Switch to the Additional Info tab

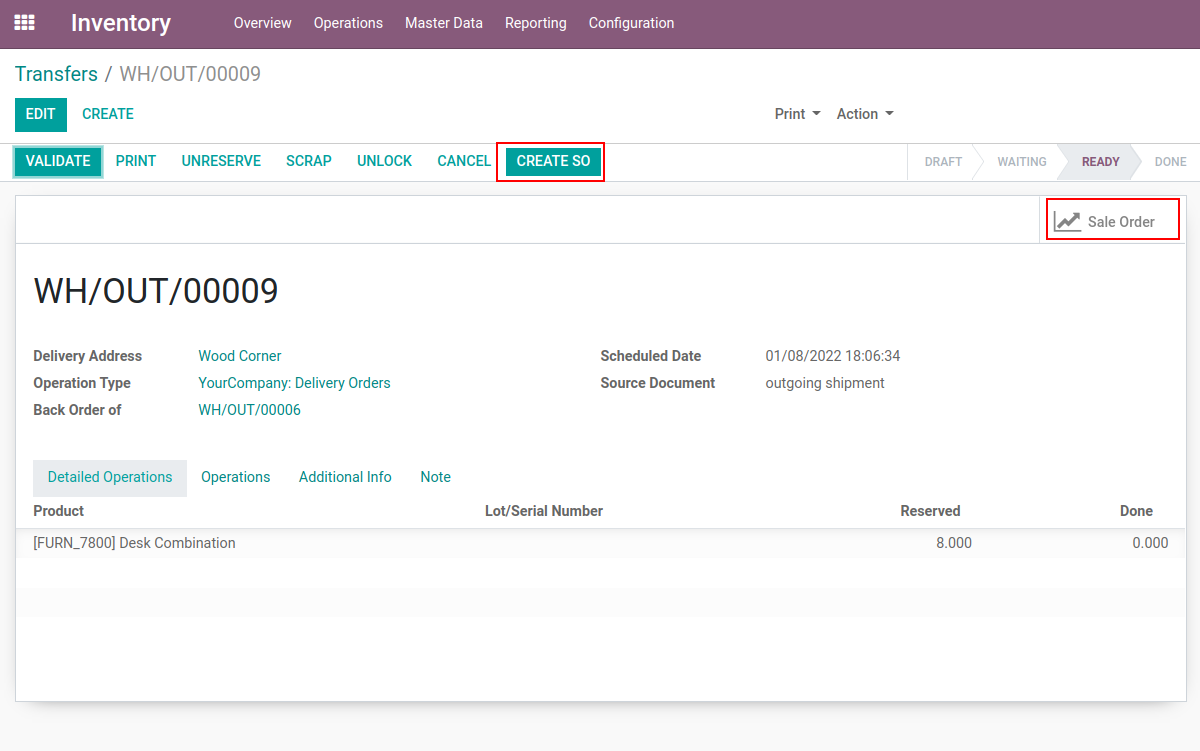(x=345, y=477)
